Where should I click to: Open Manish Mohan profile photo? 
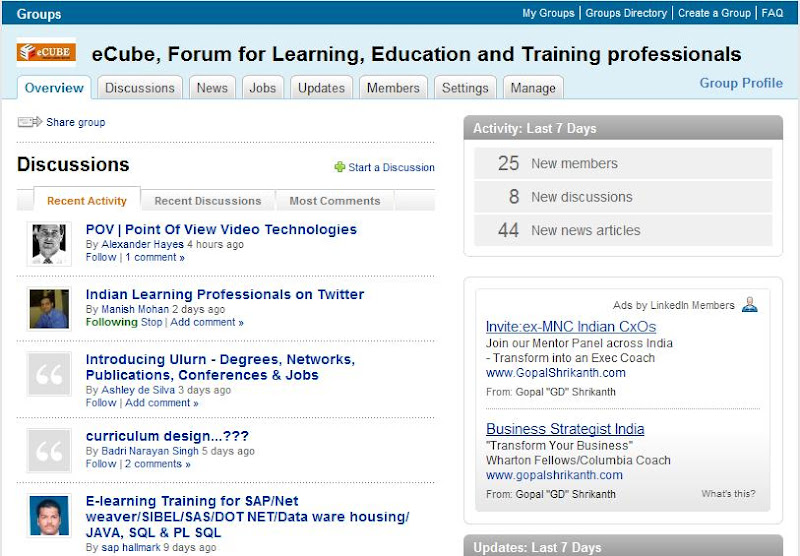(x=49, y=309)
